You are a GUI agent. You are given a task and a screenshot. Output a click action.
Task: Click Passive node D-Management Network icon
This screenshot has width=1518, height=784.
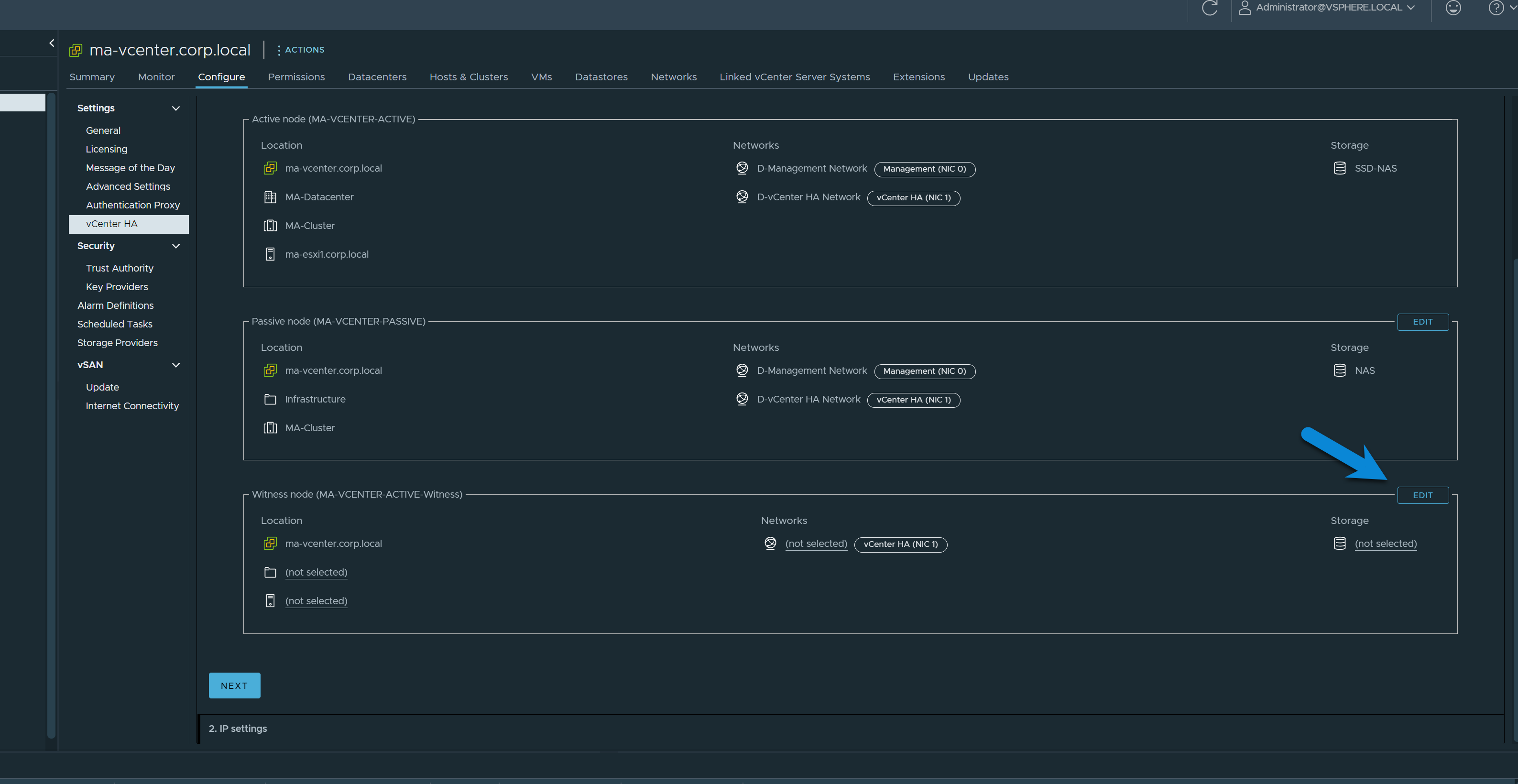pyautogui.click(x=742, y=370)
